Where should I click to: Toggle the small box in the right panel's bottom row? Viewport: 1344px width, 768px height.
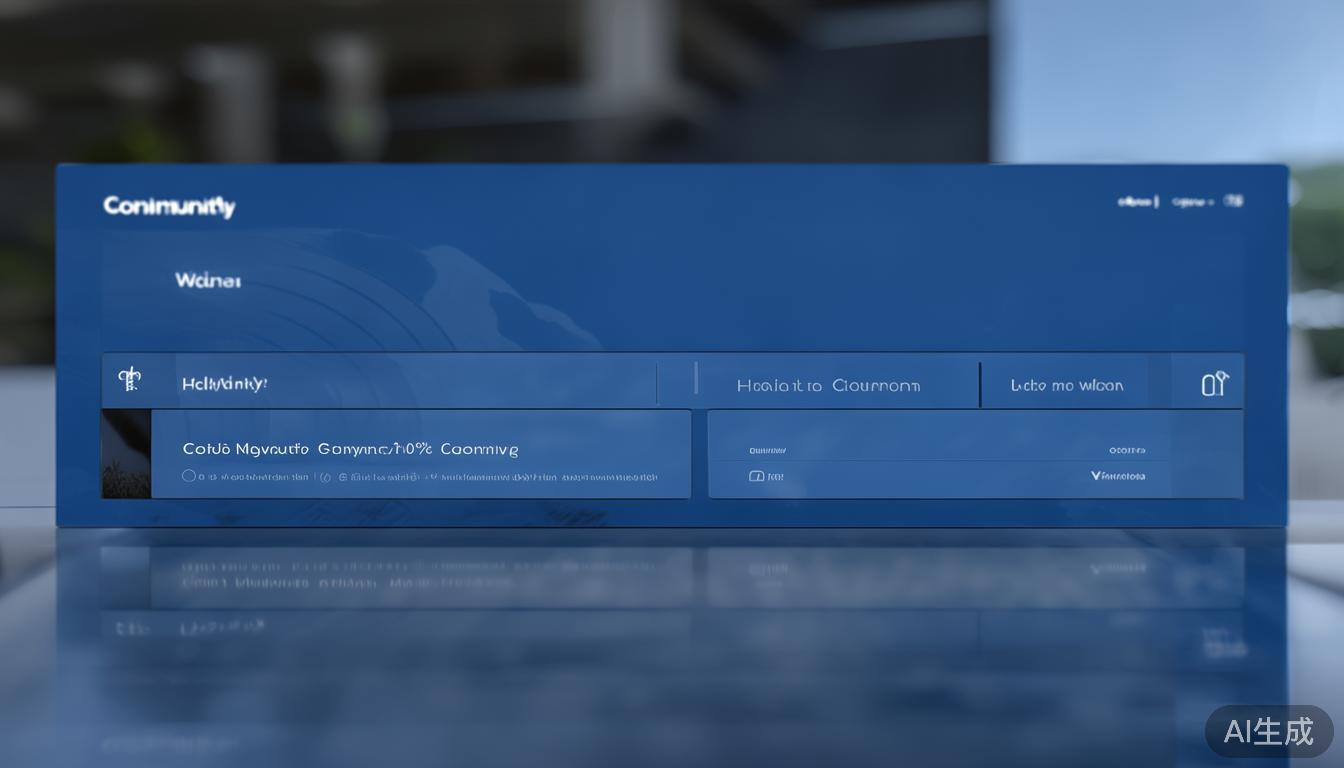757,477
